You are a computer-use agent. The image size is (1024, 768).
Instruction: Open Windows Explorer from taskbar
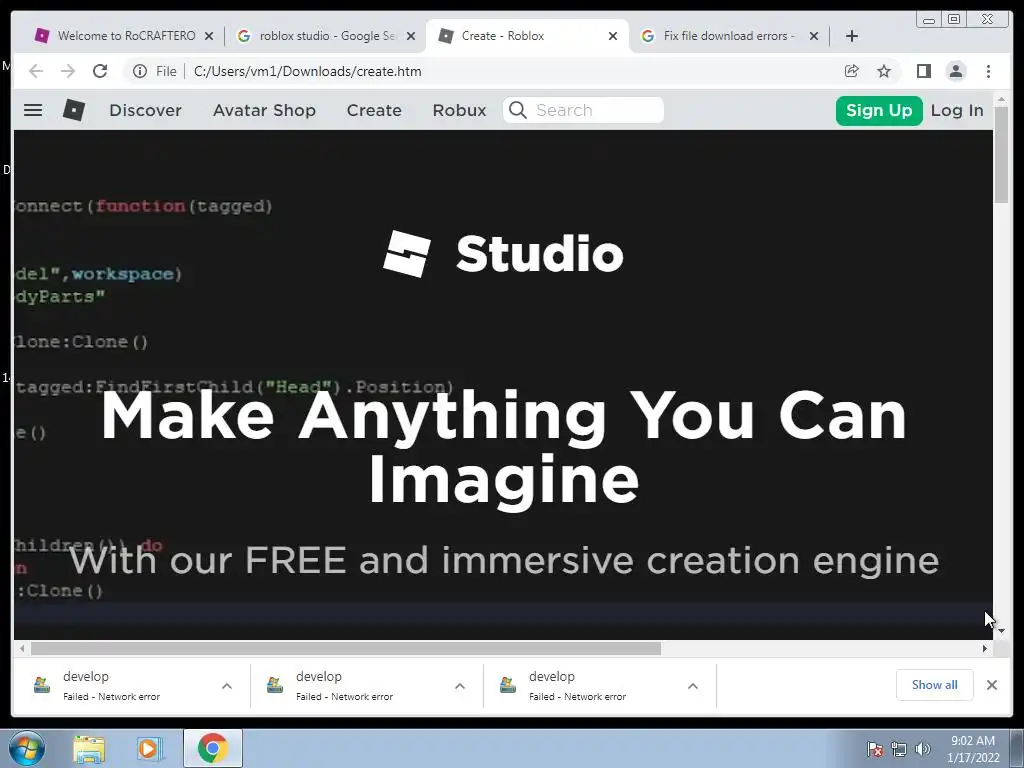(89, 748)
